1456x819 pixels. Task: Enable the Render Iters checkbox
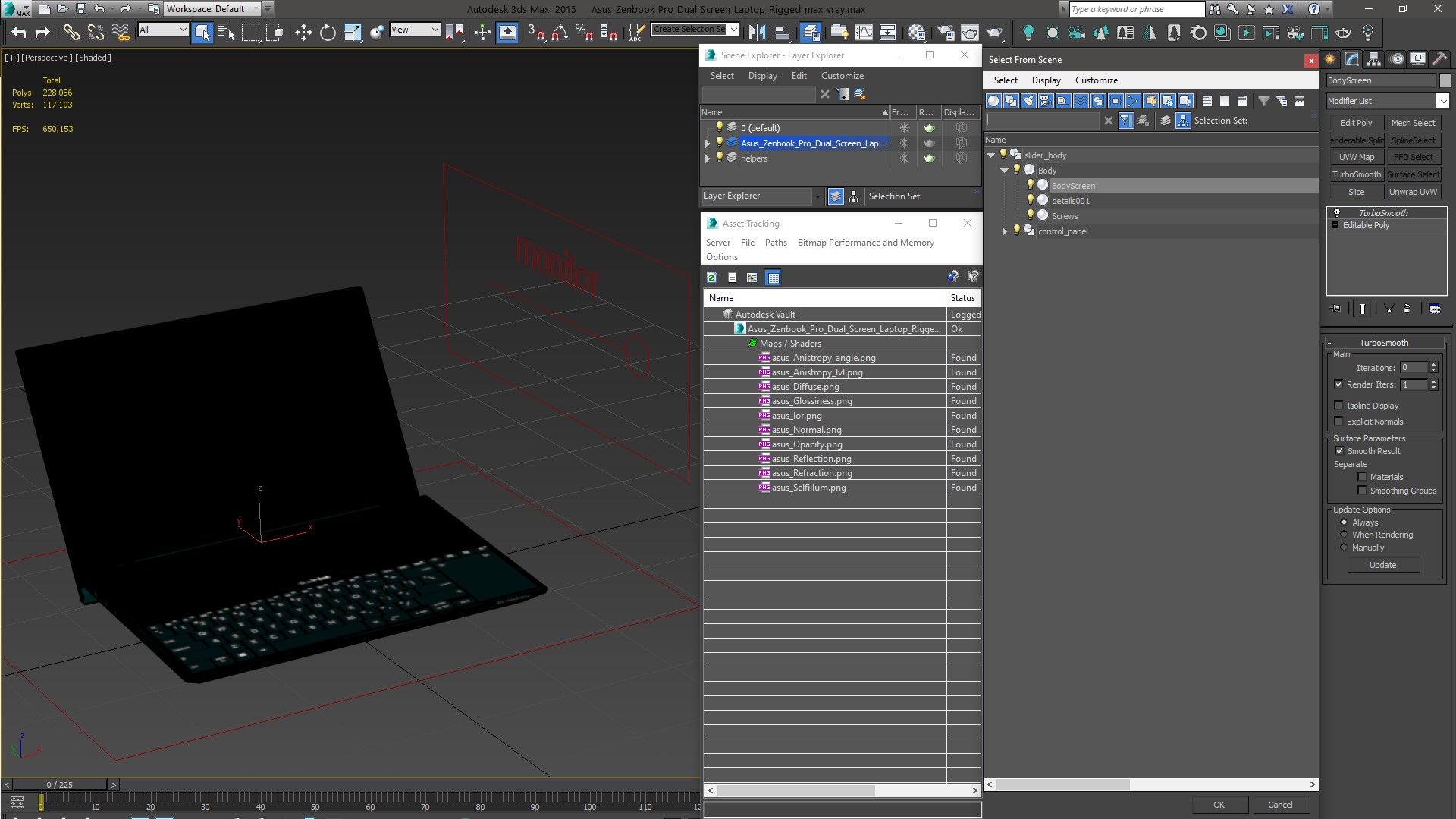1338,384
